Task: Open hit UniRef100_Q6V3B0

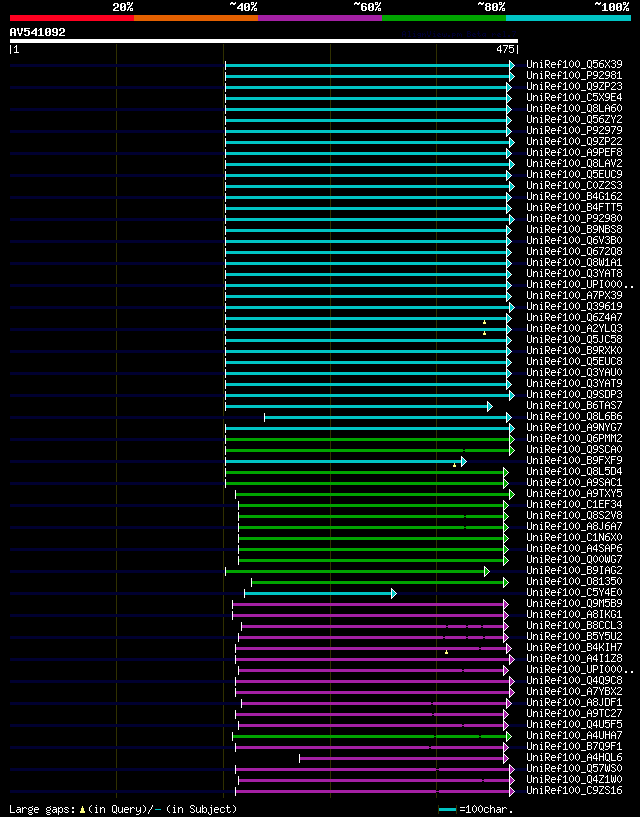Action: coord(574,240)
